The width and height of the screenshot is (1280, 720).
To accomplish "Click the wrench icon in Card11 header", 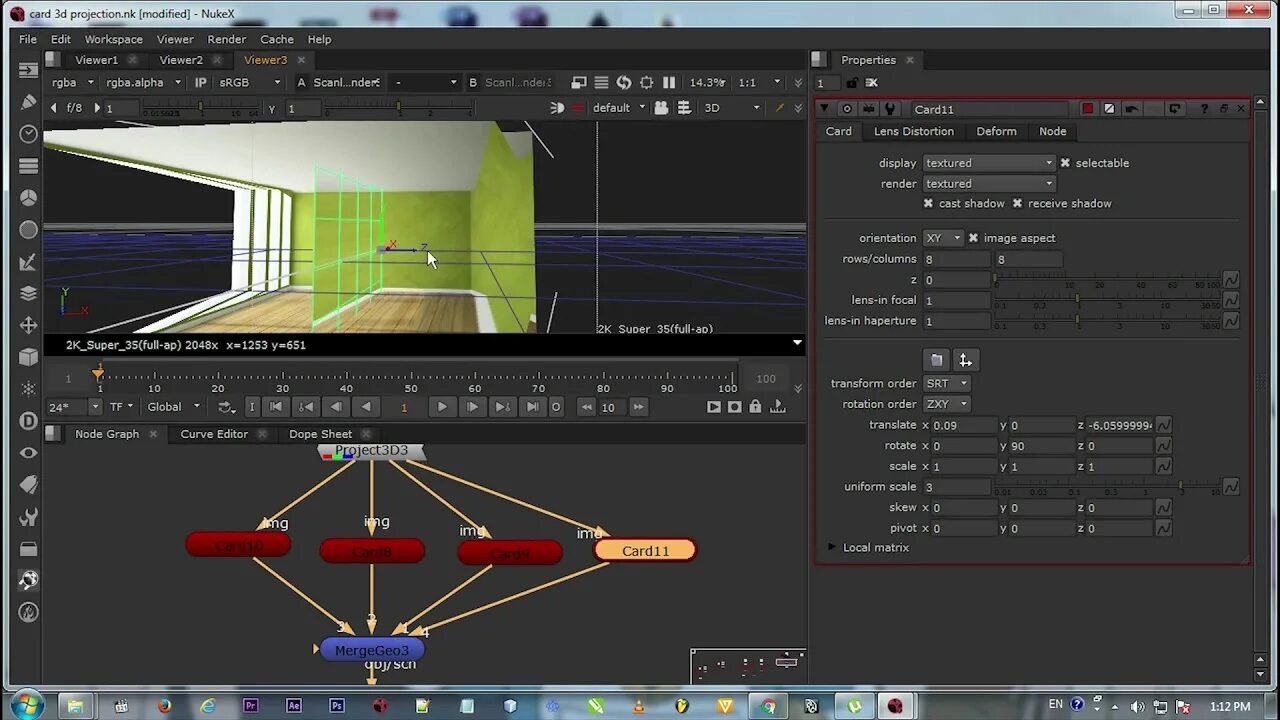I will [890, 109].
